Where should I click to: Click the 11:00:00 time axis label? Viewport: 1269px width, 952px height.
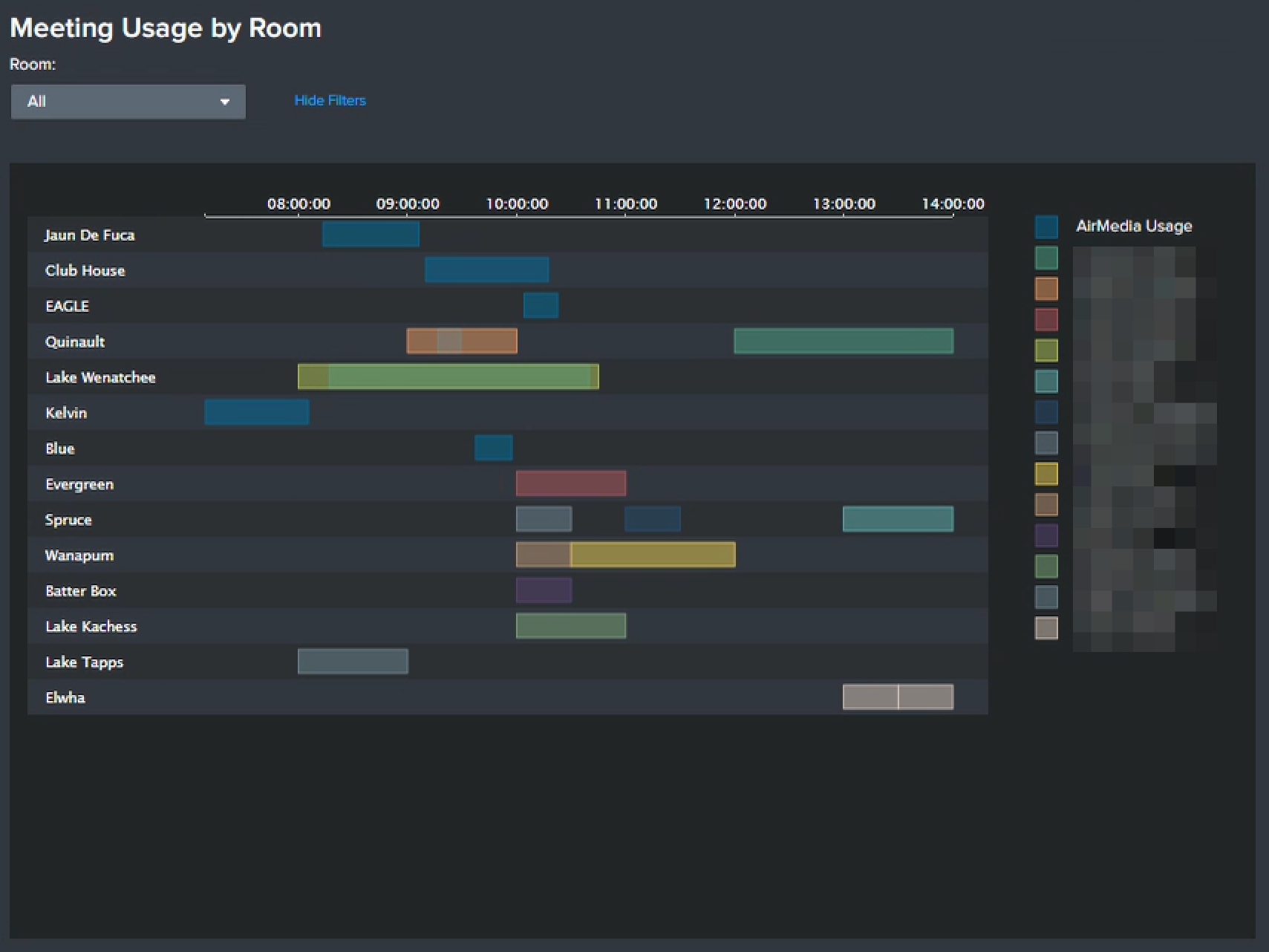pos(626,203)
